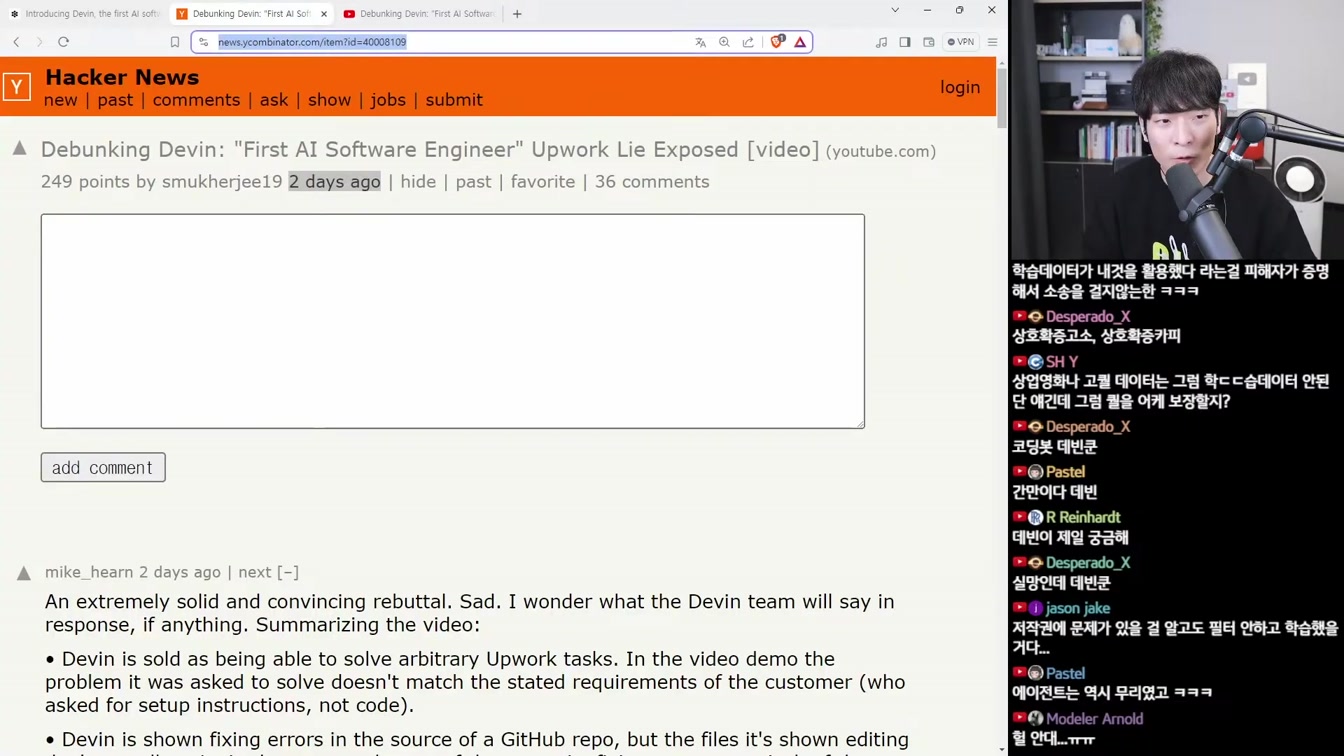Open the 'show' section
1344x756 pixels.
pyautogui.click(x=329, y=100)
